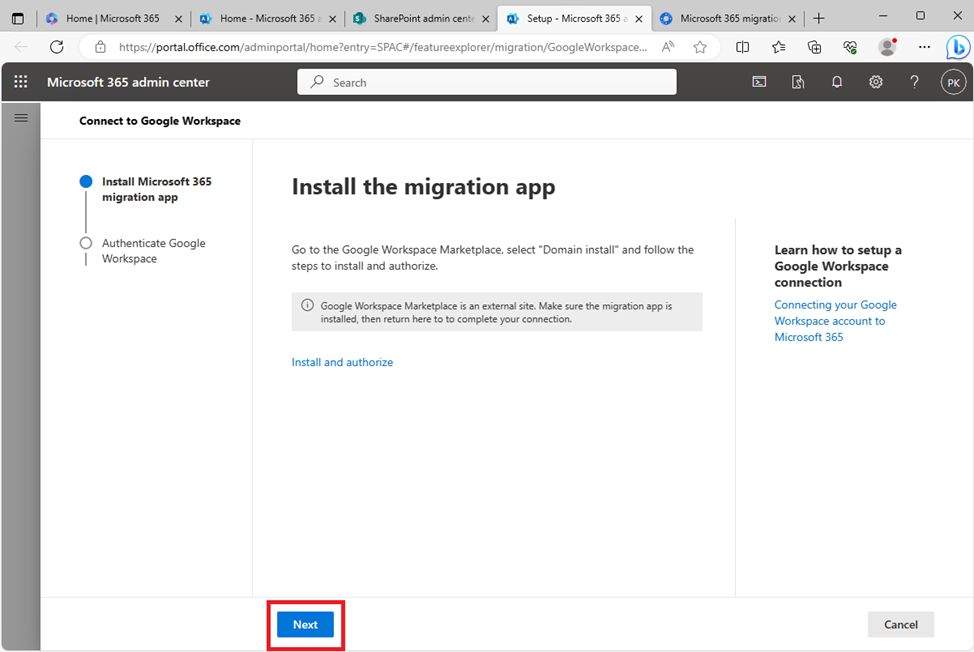This screenshot has height=652, width=974.
Task: Open Favorites list toolbar icon
Action: (x=778, y=47)
